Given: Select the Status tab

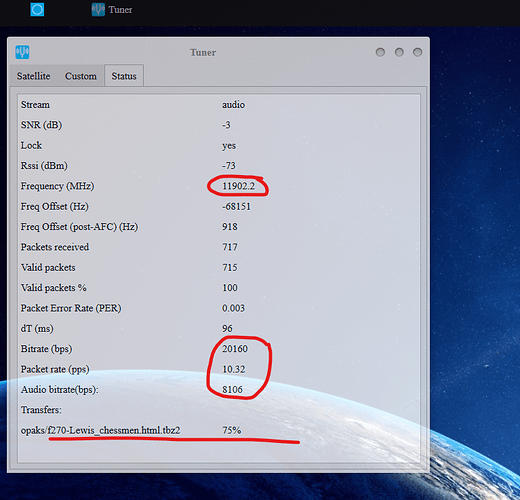Looking at the screenshot, I should 124,76.
